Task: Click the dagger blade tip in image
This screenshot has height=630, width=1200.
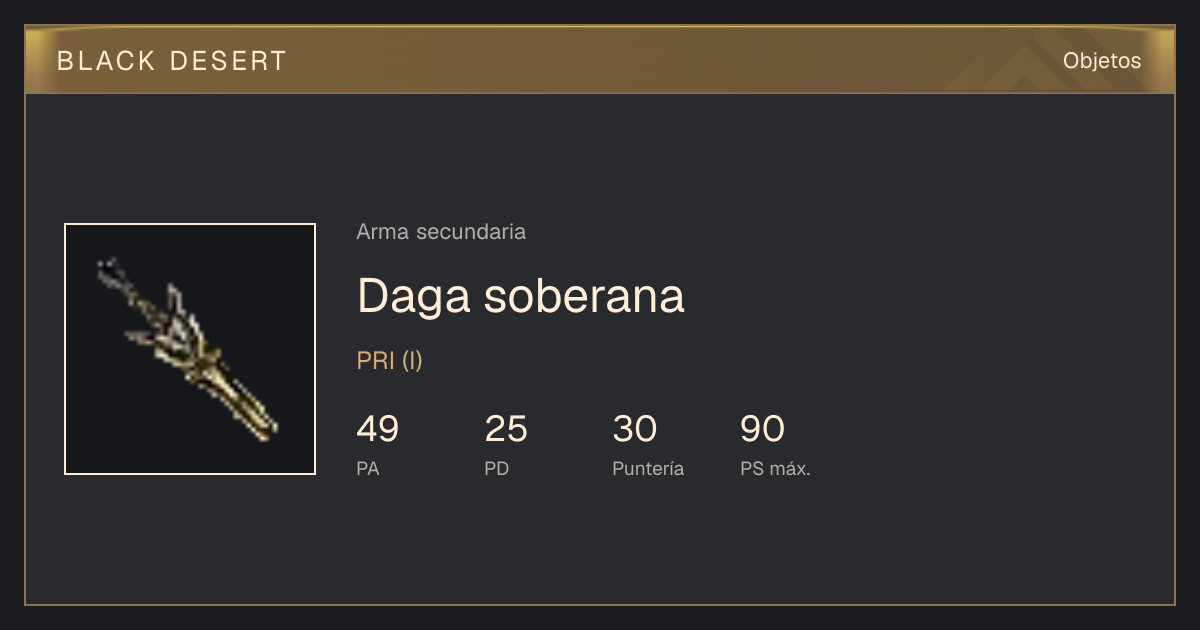Action: click(108, 267)
